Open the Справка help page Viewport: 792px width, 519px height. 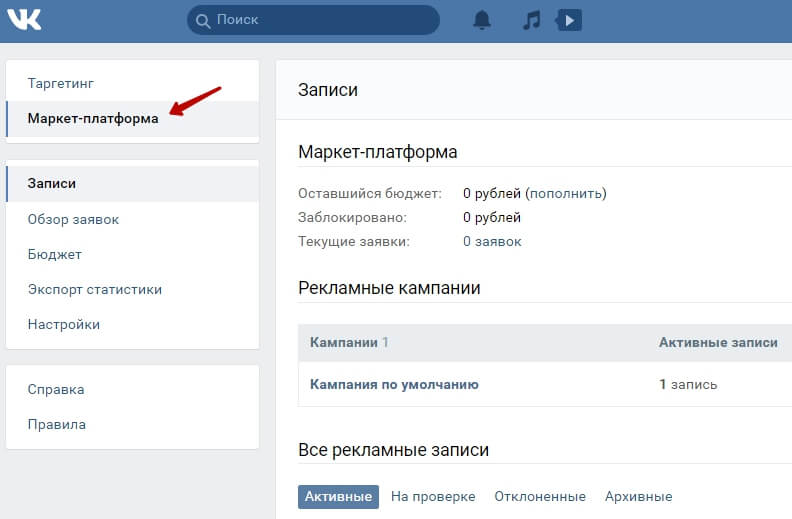click(56, 389)
